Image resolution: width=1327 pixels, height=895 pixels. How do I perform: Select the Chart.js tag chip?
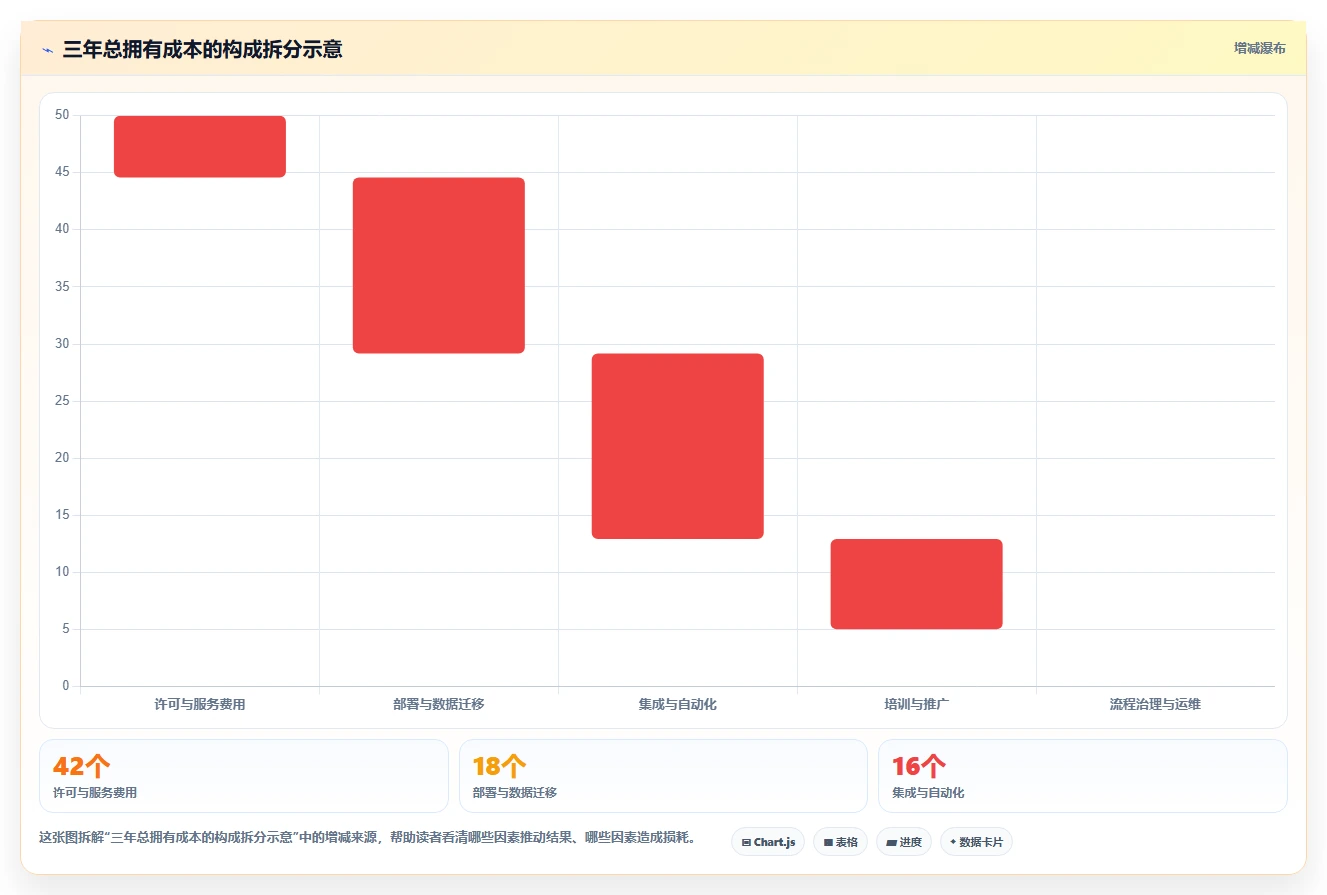(x=768, y=842)
